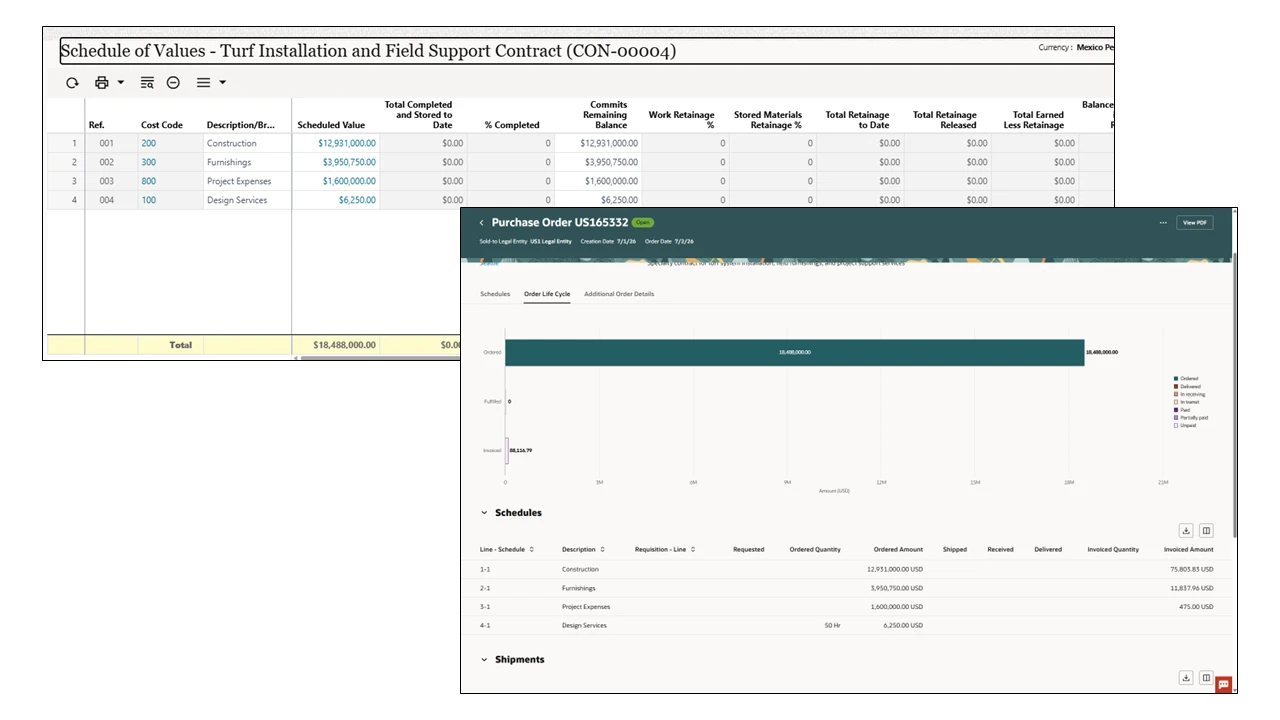This screenshot has width=1280, height=720.
Task: Click scheduled value $6,250.00
Action: (358, 200)
